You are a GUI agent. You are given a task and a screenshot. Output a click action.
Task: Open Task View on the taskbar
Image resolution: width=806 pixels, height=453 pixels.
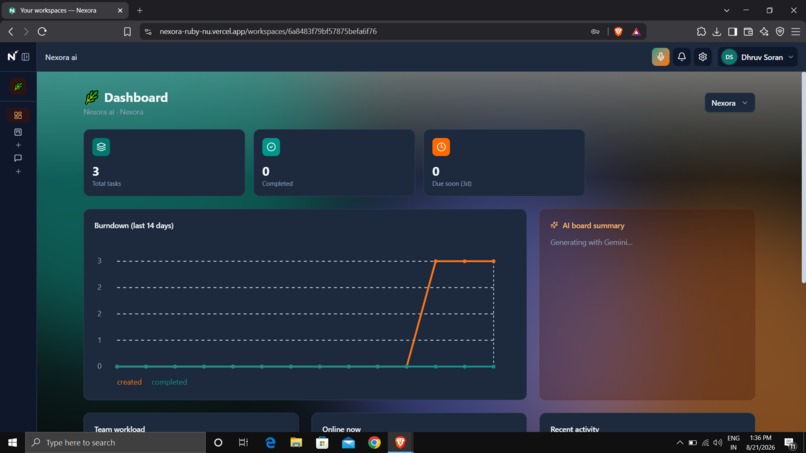pyautogui.click(x=243, y=442)
